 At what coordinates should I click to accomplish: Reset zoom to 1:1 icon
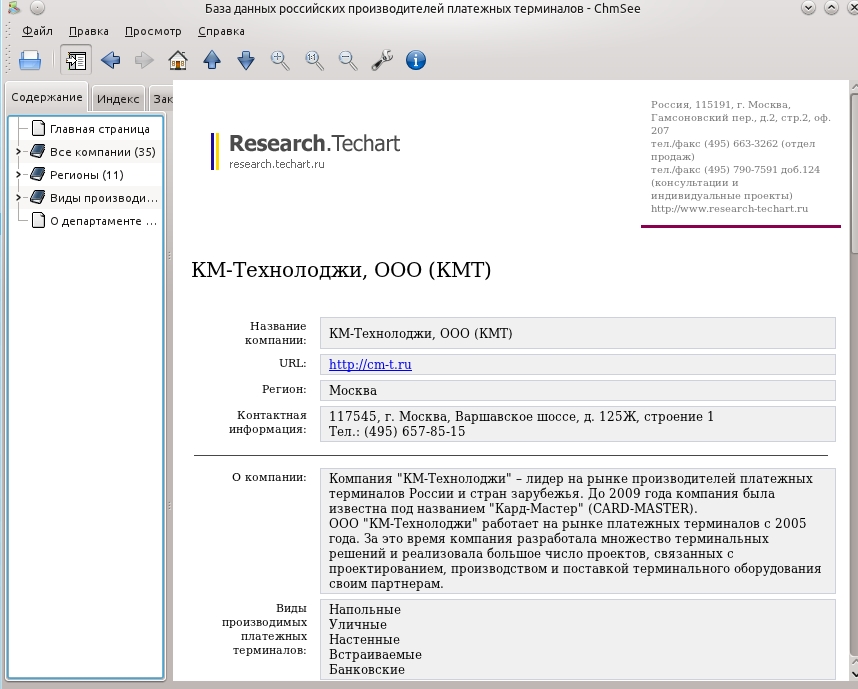point(314,60)
